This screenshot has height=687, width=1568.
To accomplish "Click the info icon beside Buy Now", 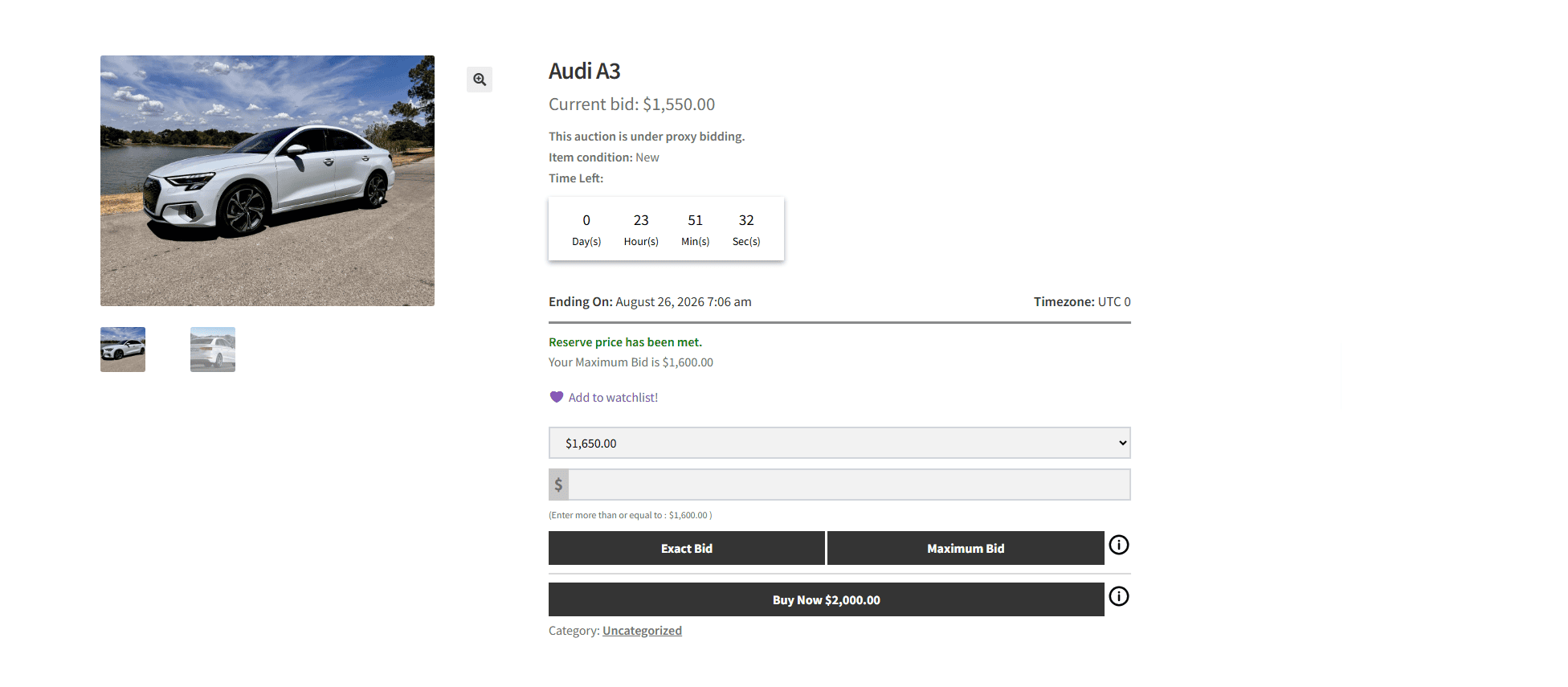I will click(1119, 596).
